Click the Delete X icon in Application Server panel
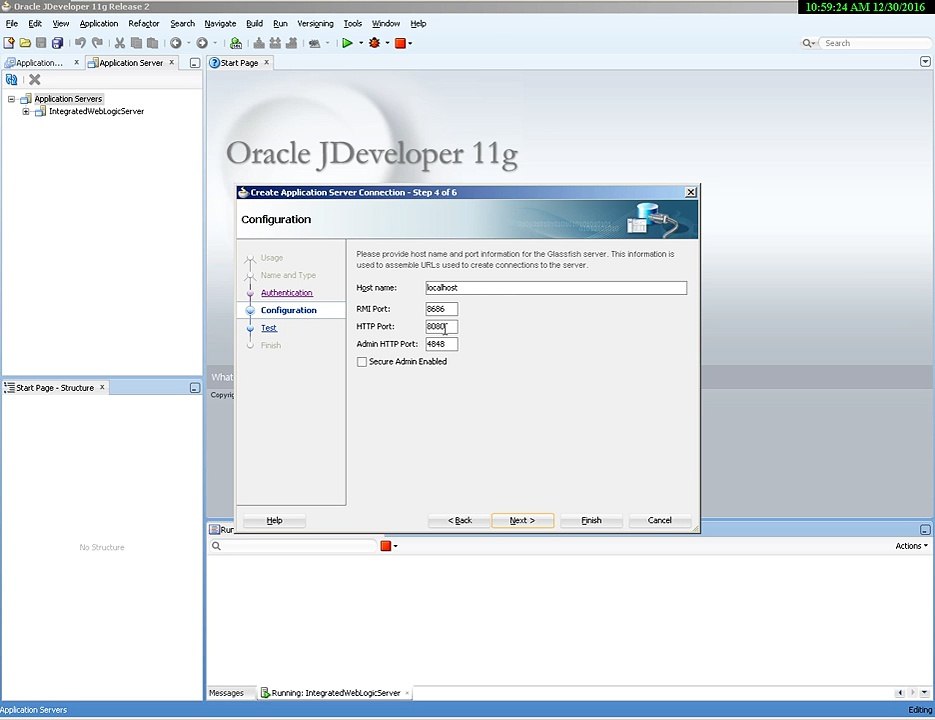The image size is (935, 720). (35, 79)
